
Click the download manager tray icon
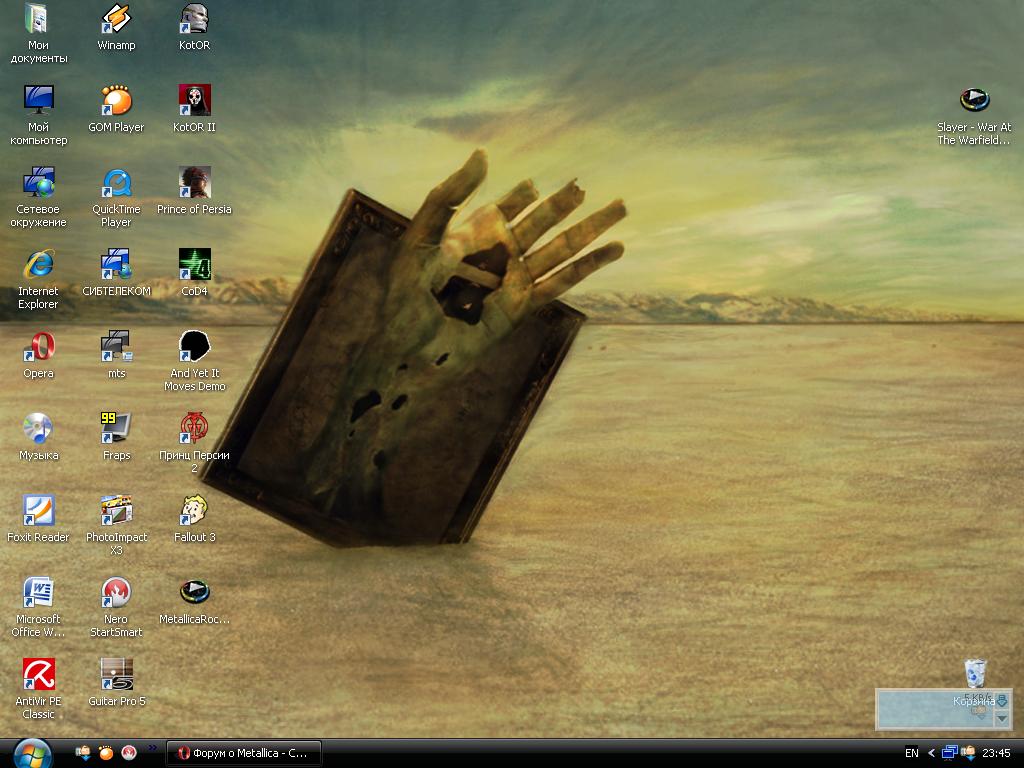click(x=968, y=753)
